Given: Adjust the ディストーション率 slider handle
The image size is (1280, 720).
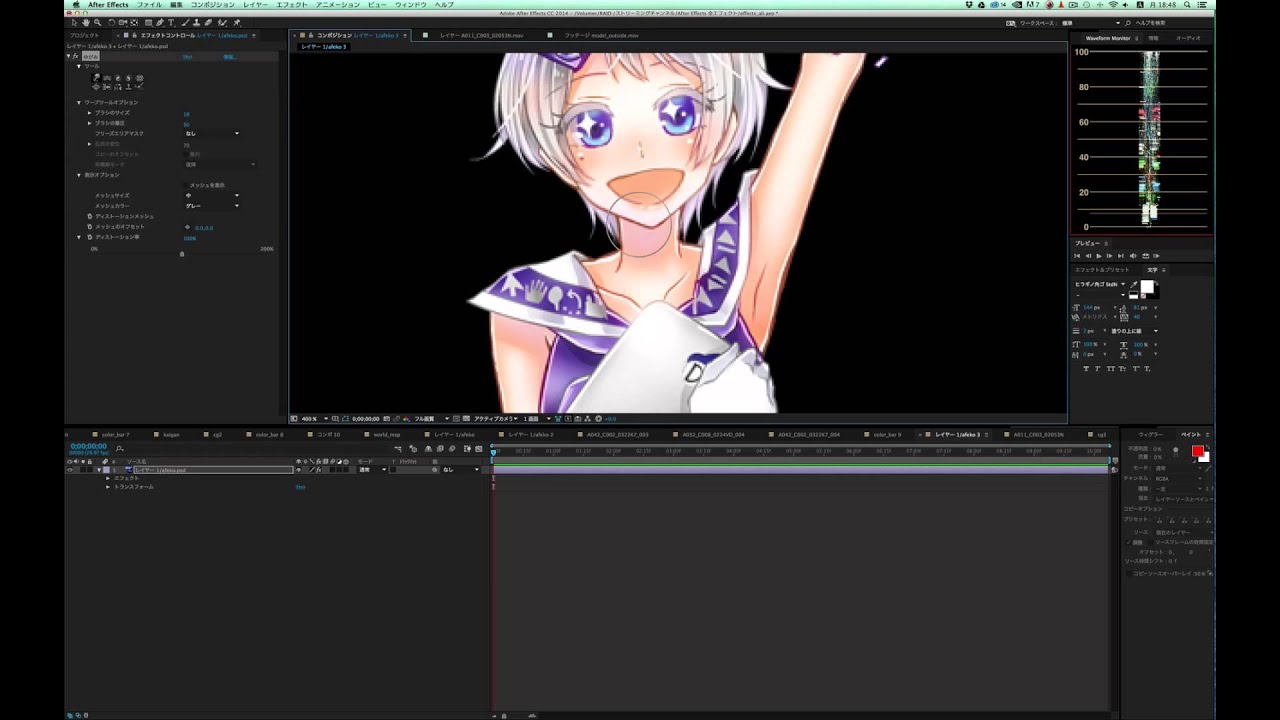Looking at the screenshot, I should click(x=182, y=254).
